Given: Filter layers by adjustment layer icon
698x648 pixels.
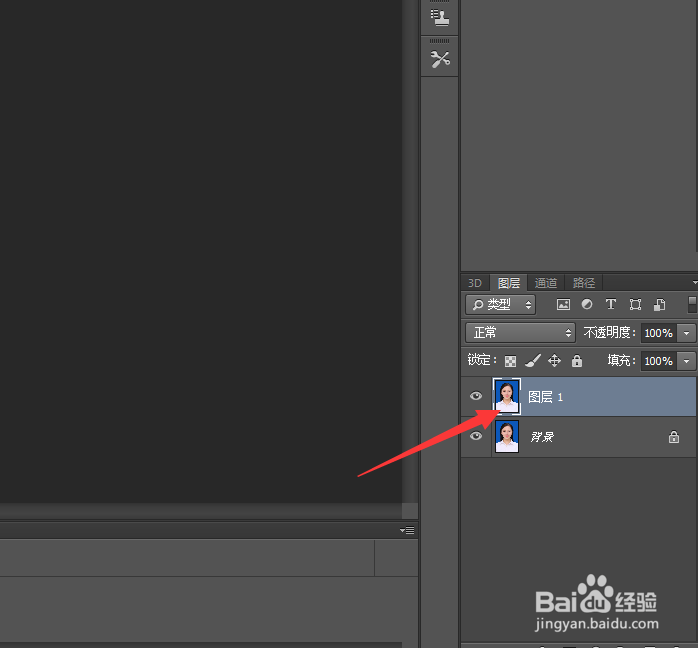Looking at the screenshot, I should click(x=587, y=304).
